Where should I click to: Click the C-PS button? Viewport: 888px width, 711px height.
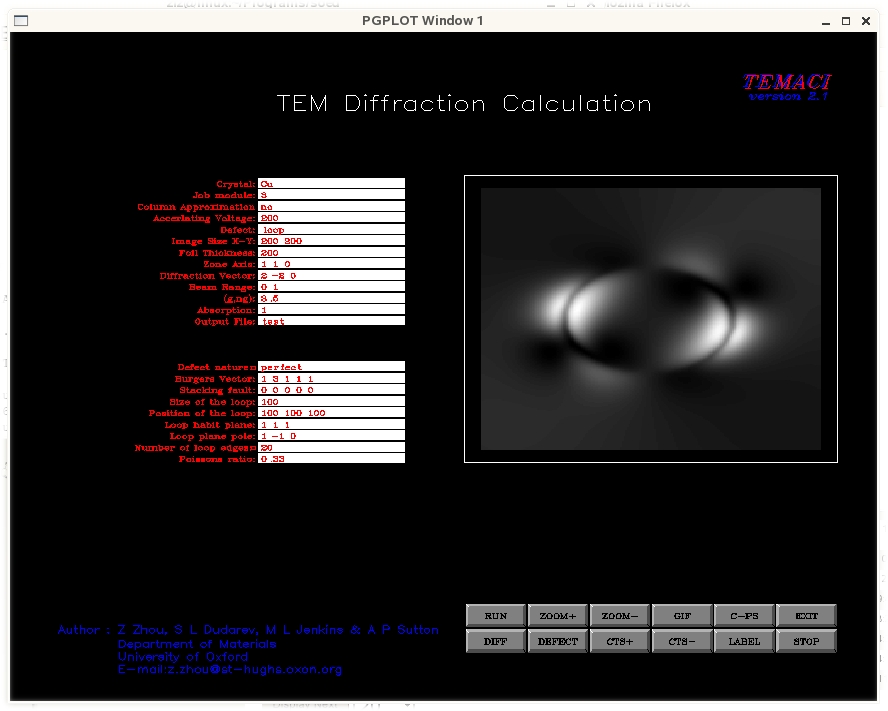(744, 616)
